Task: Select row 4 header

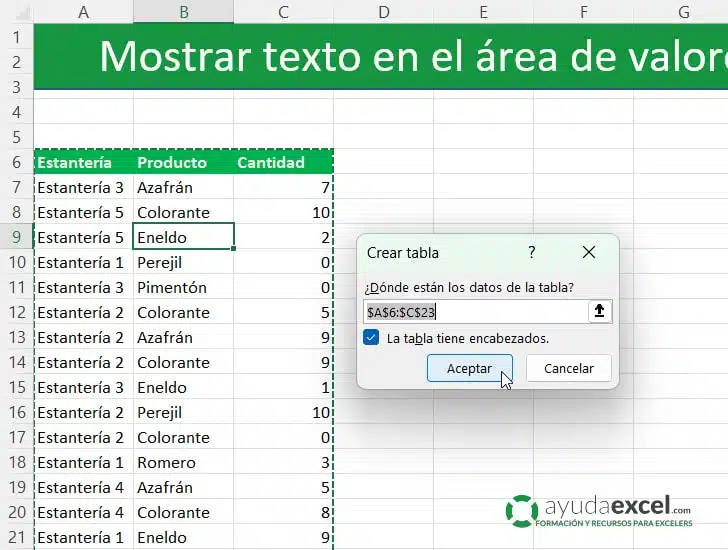Action: coord(17,112)
